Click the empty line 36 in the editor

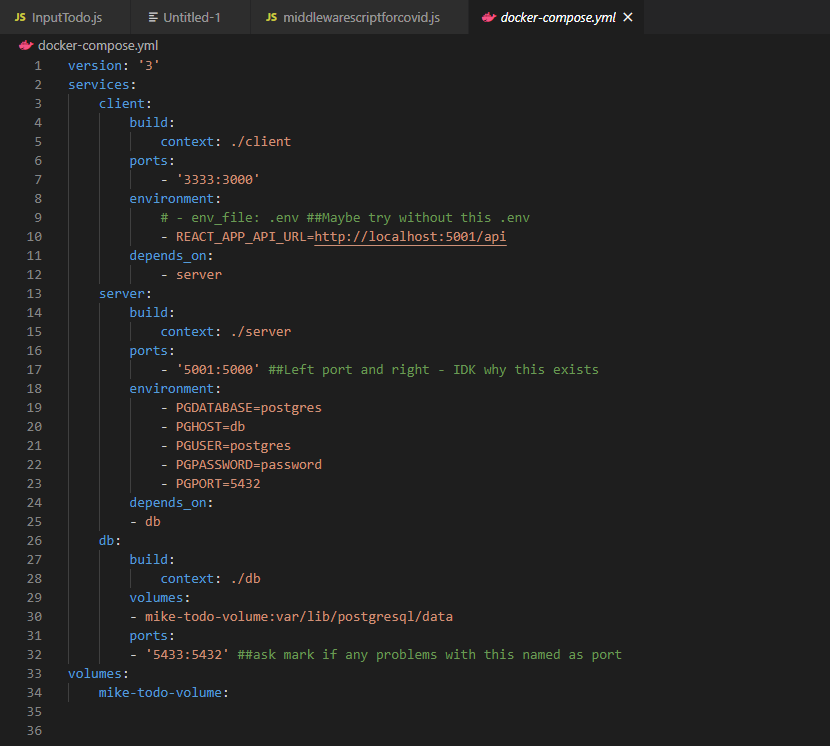(300, 731)
